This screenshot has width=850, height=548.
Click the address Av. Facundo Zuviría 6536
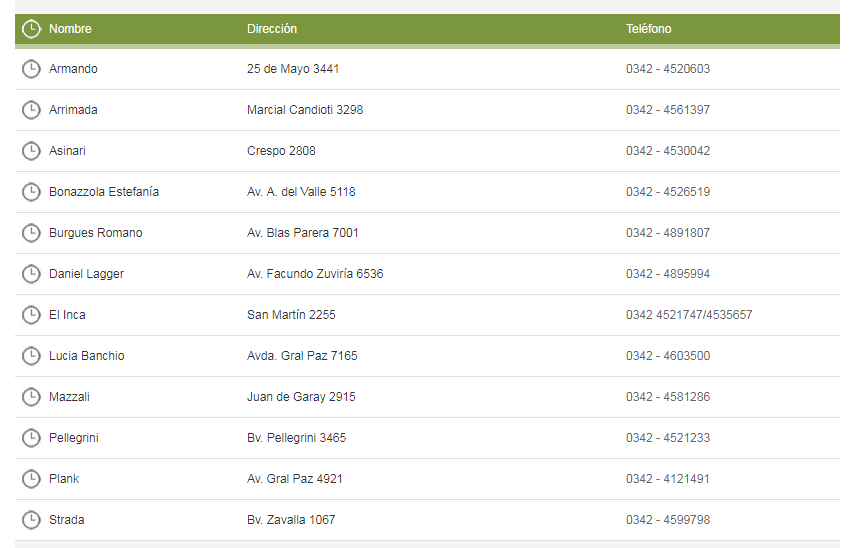(315, 274)
